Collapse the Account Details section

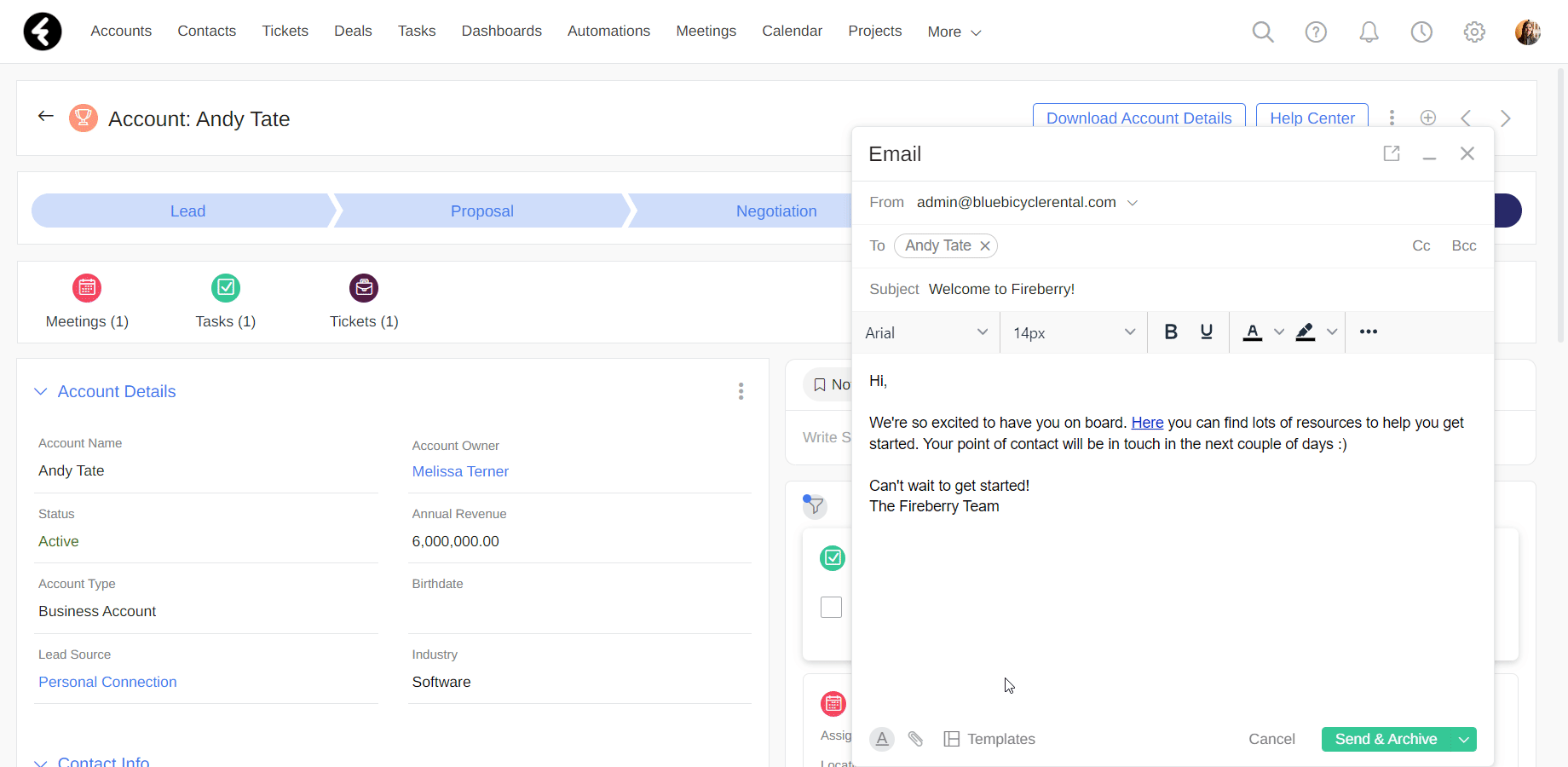(40, 391)
